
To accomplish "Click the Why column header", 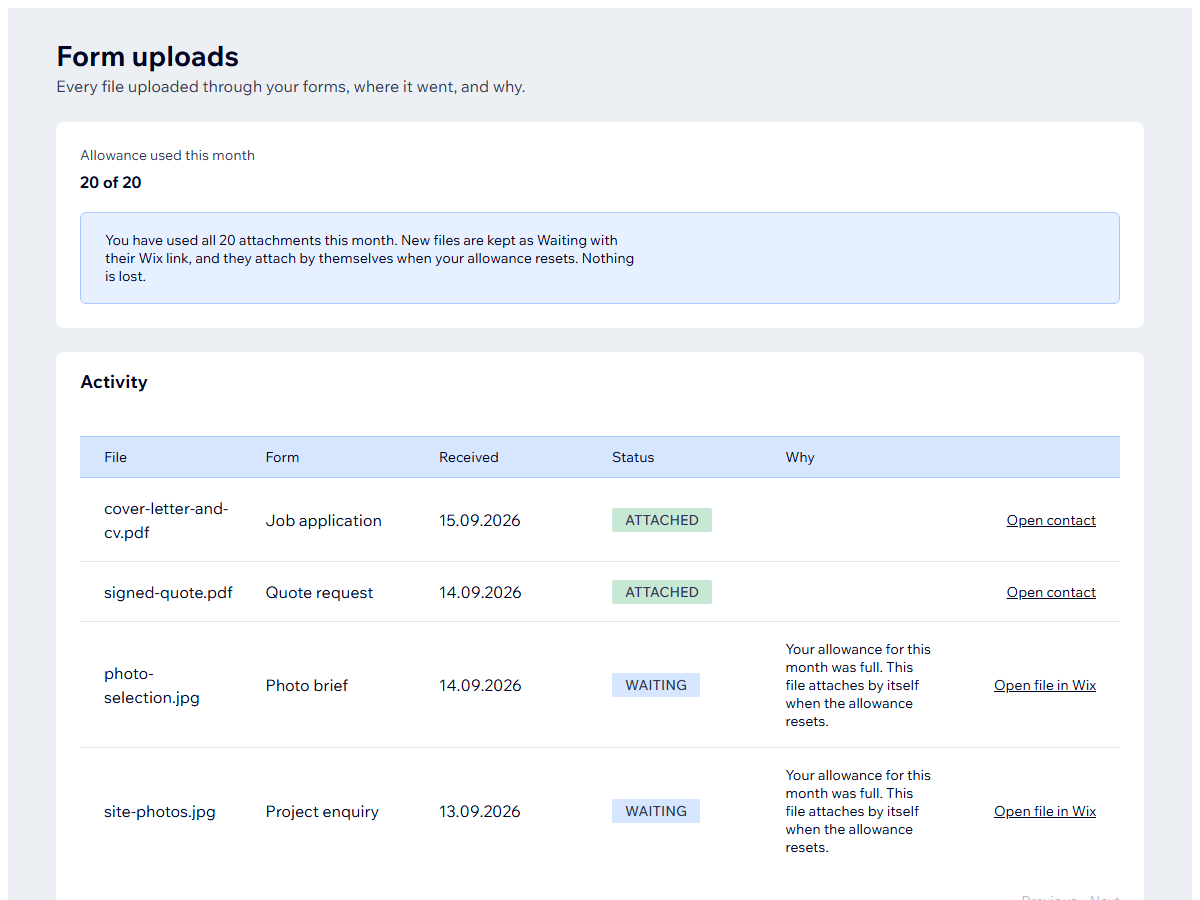I will click(x=800, y=457).
